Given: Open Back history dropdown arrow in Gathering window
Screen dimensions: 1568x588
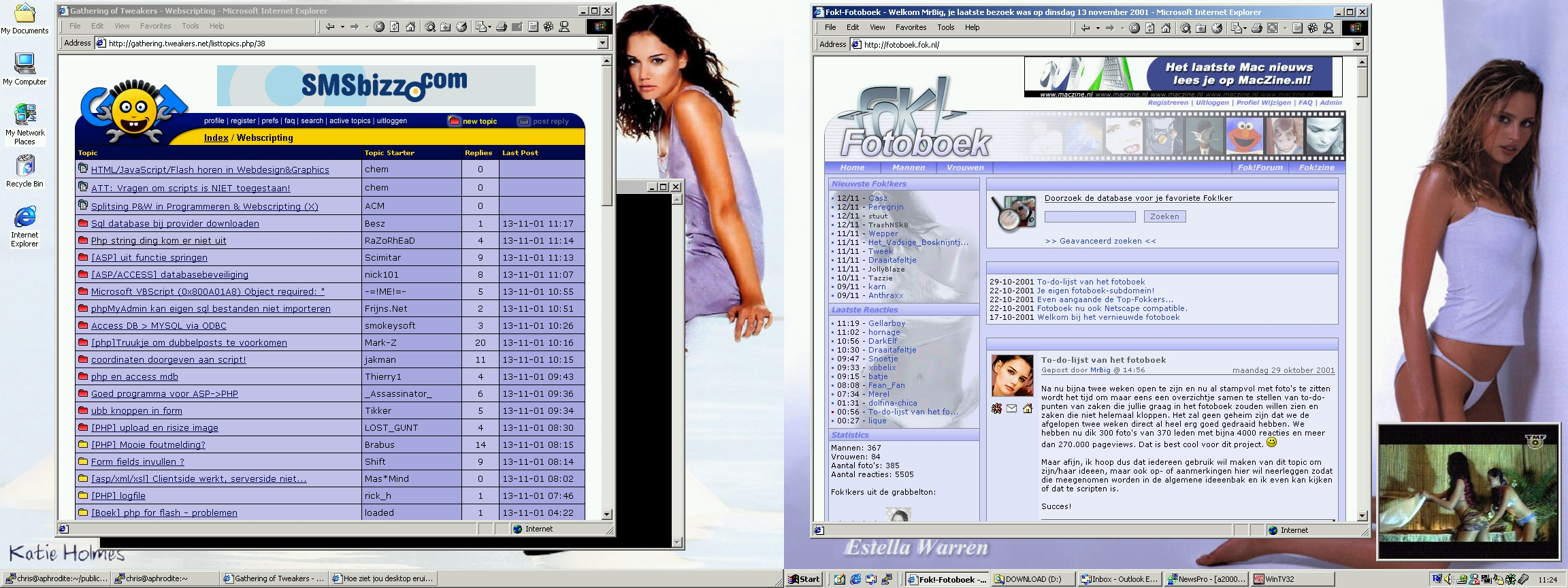Looking at the screenshot, I should pos(342,27).
